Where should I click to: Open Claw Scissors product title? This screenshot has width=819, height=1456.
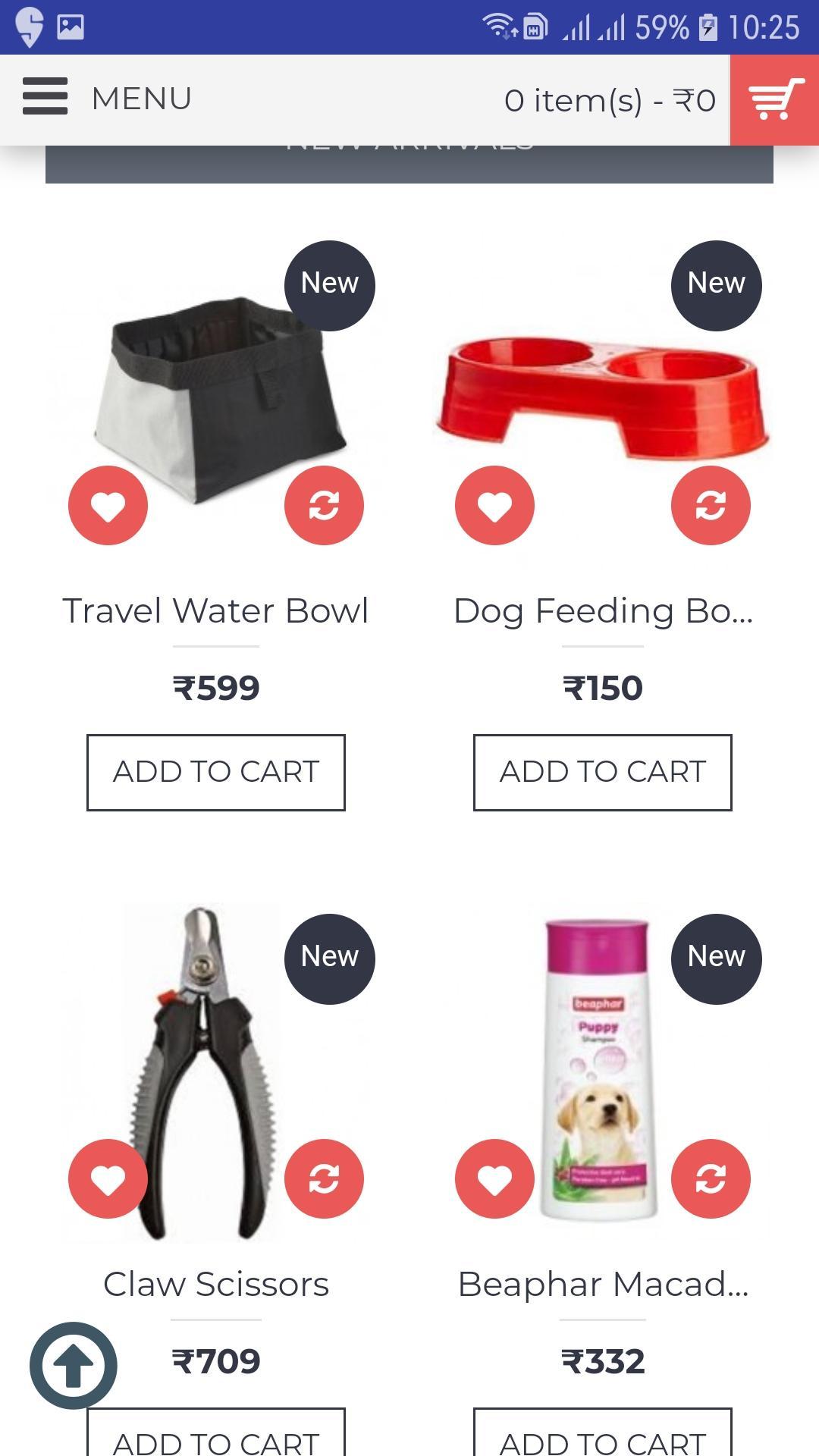tap(216, 1284)
